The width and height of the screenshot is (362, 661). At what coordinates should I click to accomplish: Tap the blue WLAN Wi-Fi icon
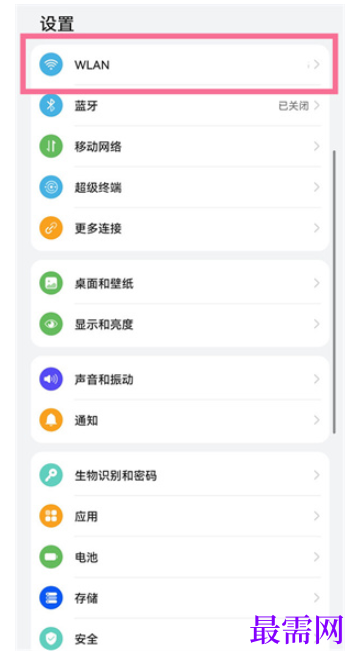point(51,65)
